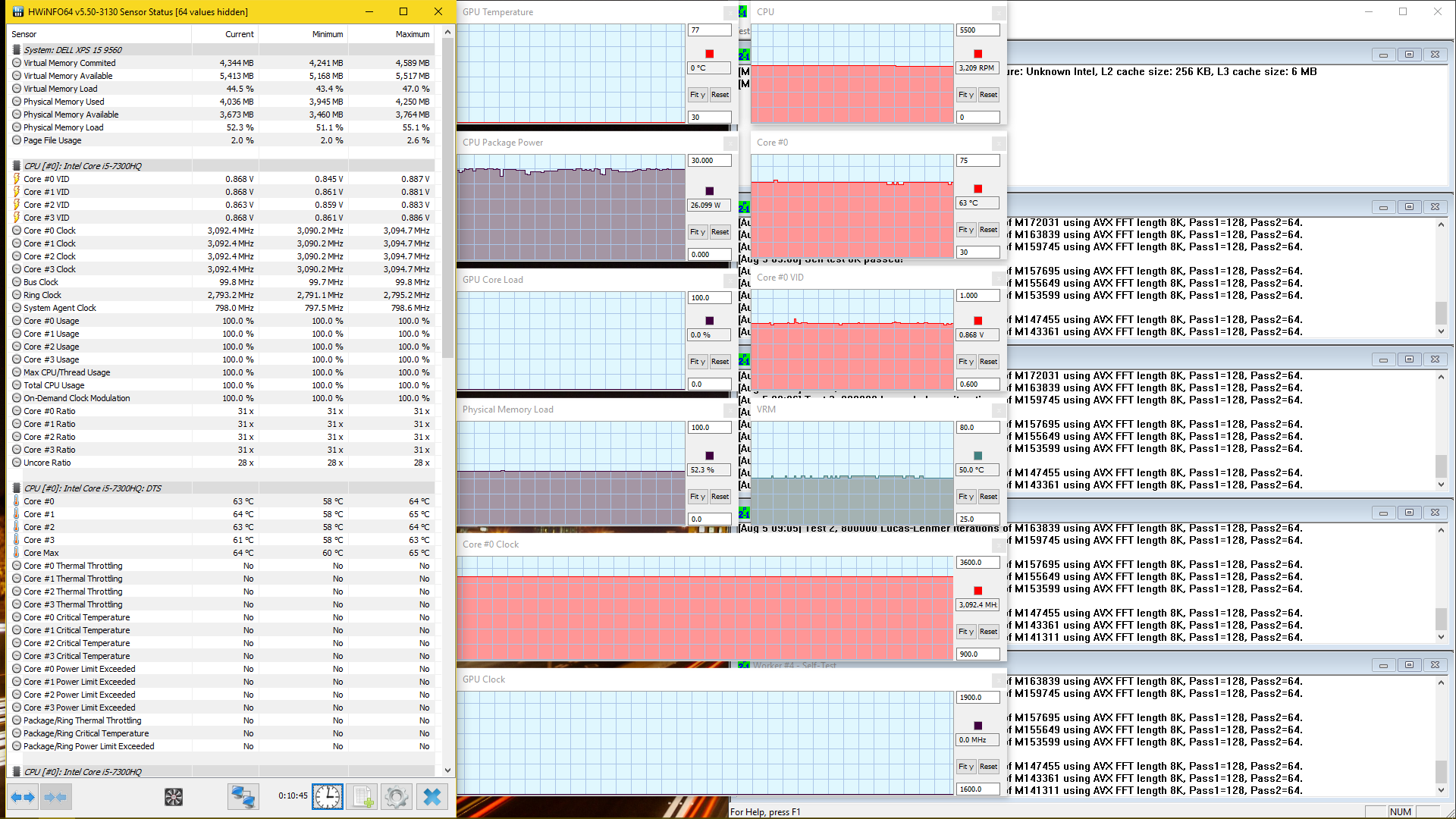Click Fit y in the Core #0 Clock graph

tap(966, 632)
